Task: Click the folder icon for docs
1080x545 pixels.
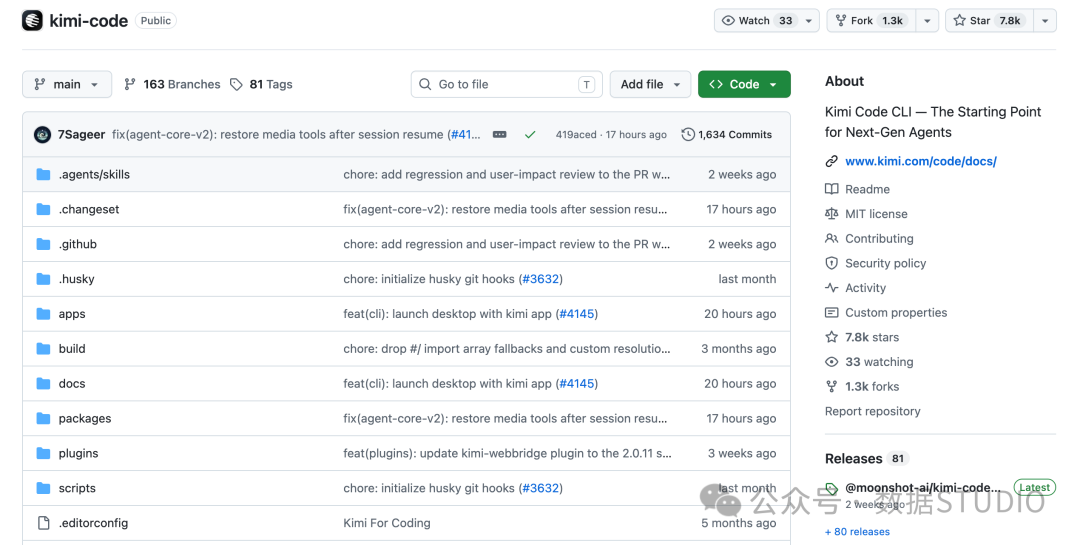Action: click(43, 383)
